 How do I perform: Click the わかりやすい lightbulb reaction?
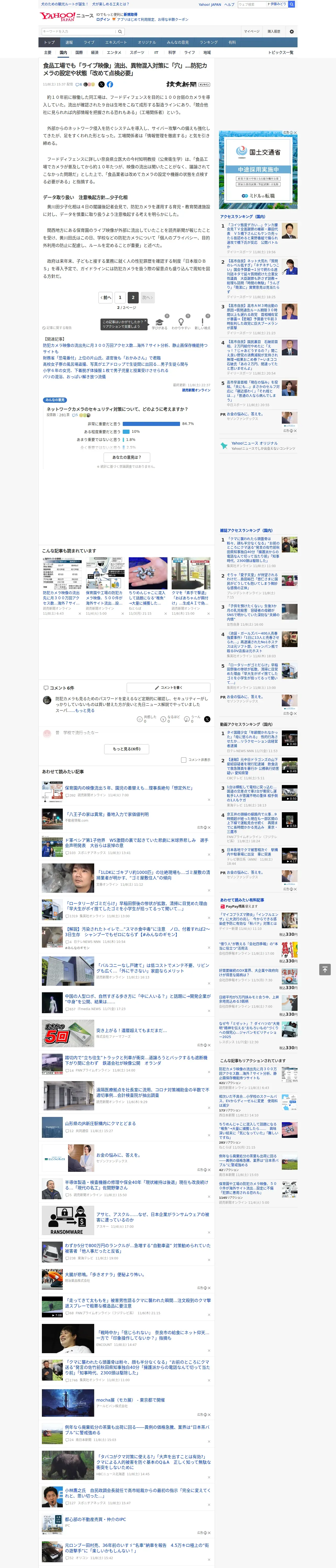coord(181,323)
